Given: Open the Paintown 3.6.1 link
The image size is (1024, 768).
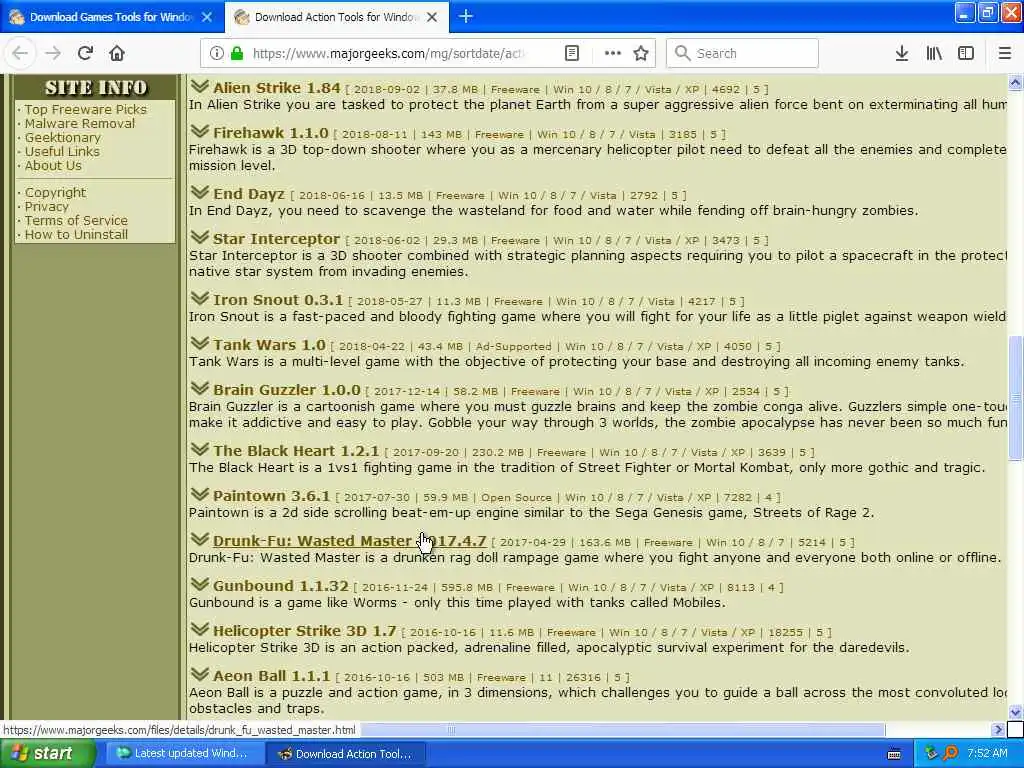Looking at the screenshot, I should point(272,496).
